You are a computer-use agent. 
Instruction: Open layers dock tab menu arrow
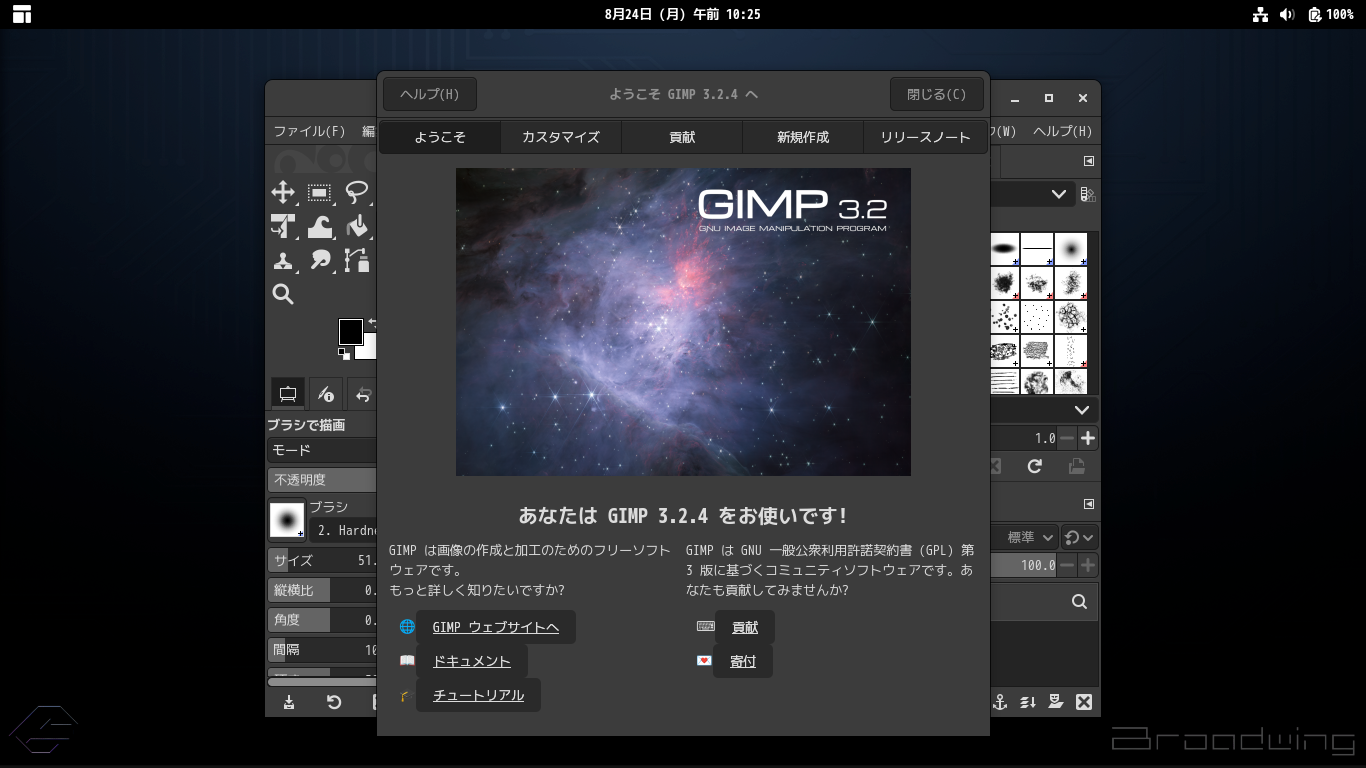pos(1089,504)
